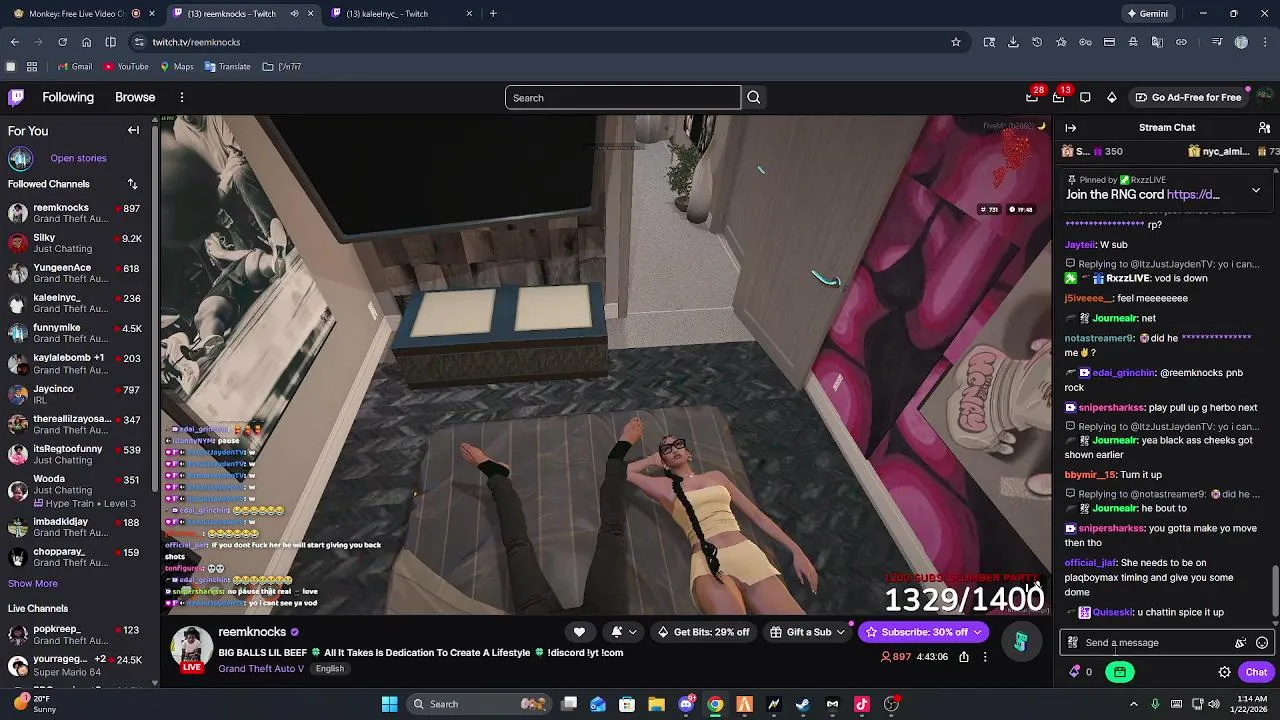Expand Show More followed channels
Image resolution: width=1280 pixels, height=720 pixels.
[x=33, y=584]
